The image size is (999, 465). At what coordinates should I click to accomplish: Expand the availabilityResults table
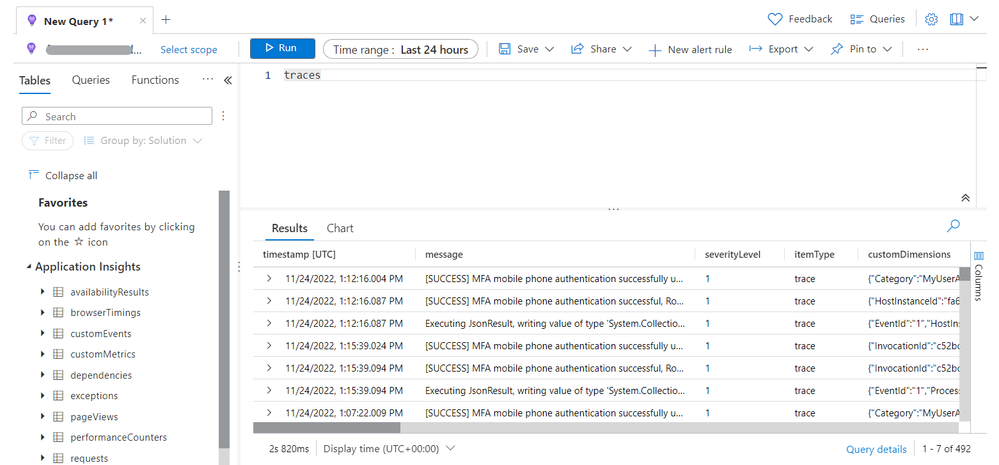click(42, 292)
